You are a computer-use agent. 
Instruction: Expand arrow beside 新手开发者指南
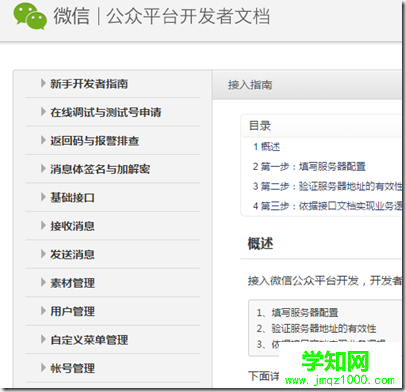point(43,83)
